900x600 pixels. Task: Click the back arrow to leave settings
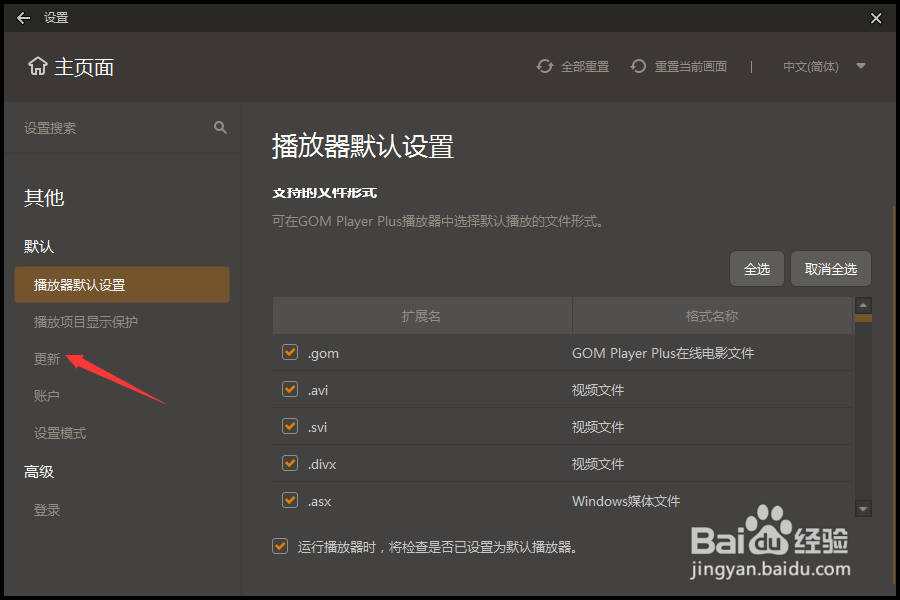point(22,17)
